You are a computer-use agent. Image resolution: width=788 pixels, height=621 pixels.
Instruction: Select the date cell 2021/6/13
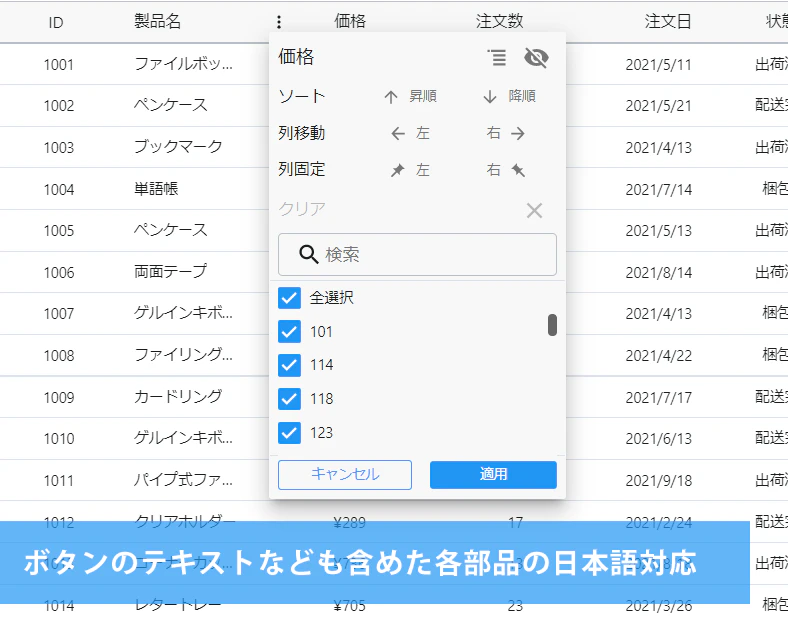tap(658, 439)
